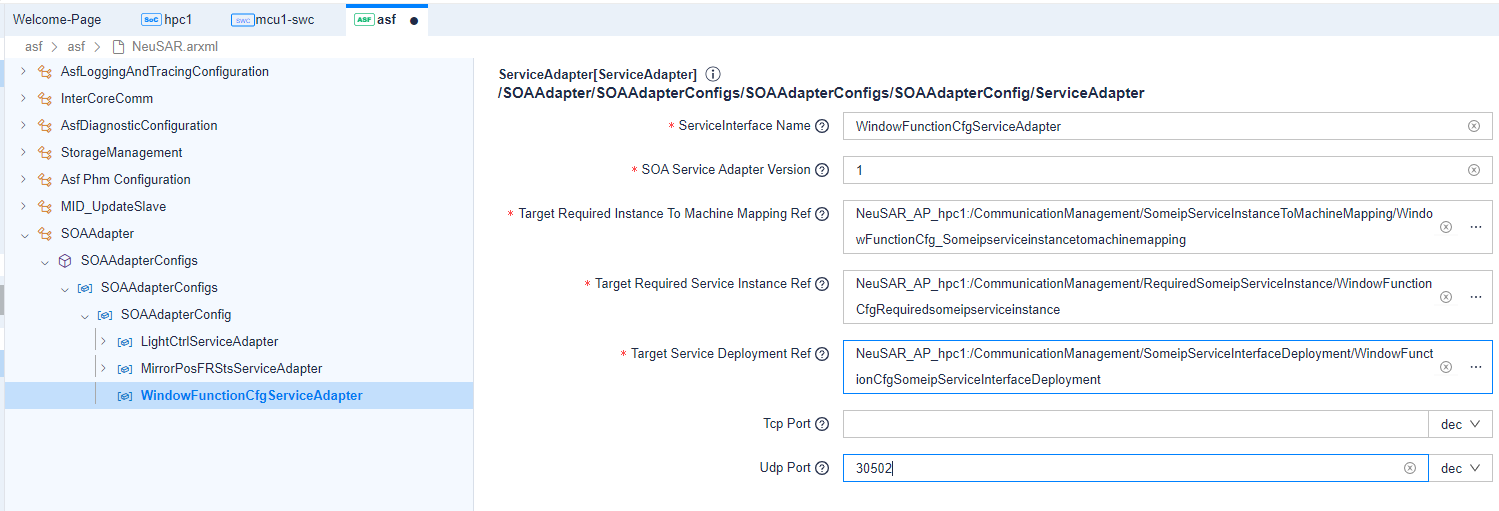
Task: Click help icon next to Udp Port
Action: click(x=822, y=468)
